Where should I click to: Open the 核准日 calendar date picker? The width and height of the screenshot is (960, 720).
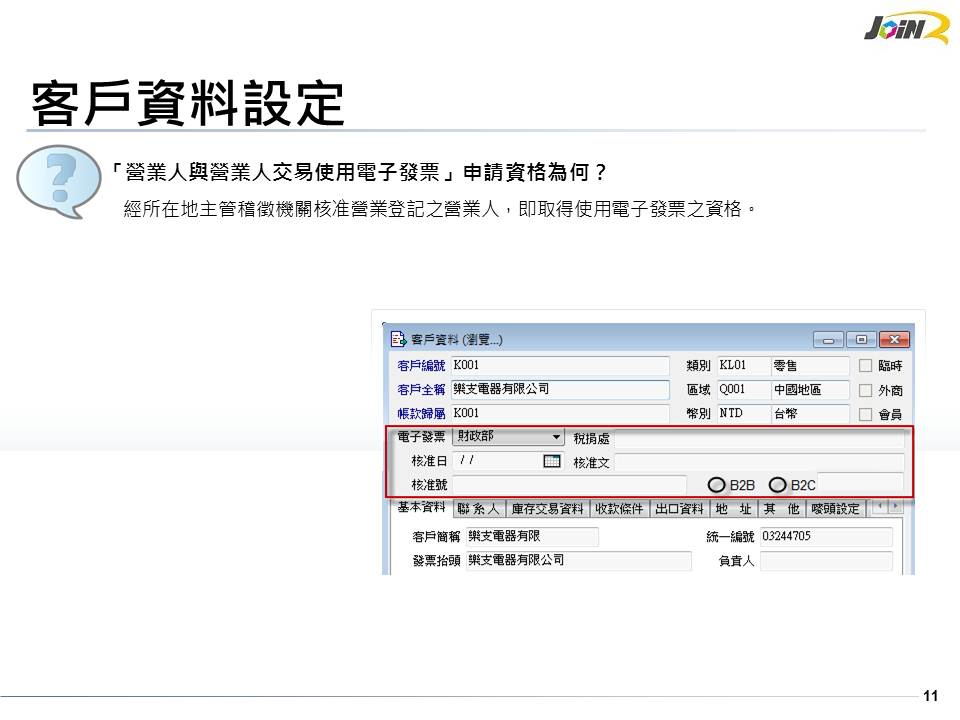point(552,461)
